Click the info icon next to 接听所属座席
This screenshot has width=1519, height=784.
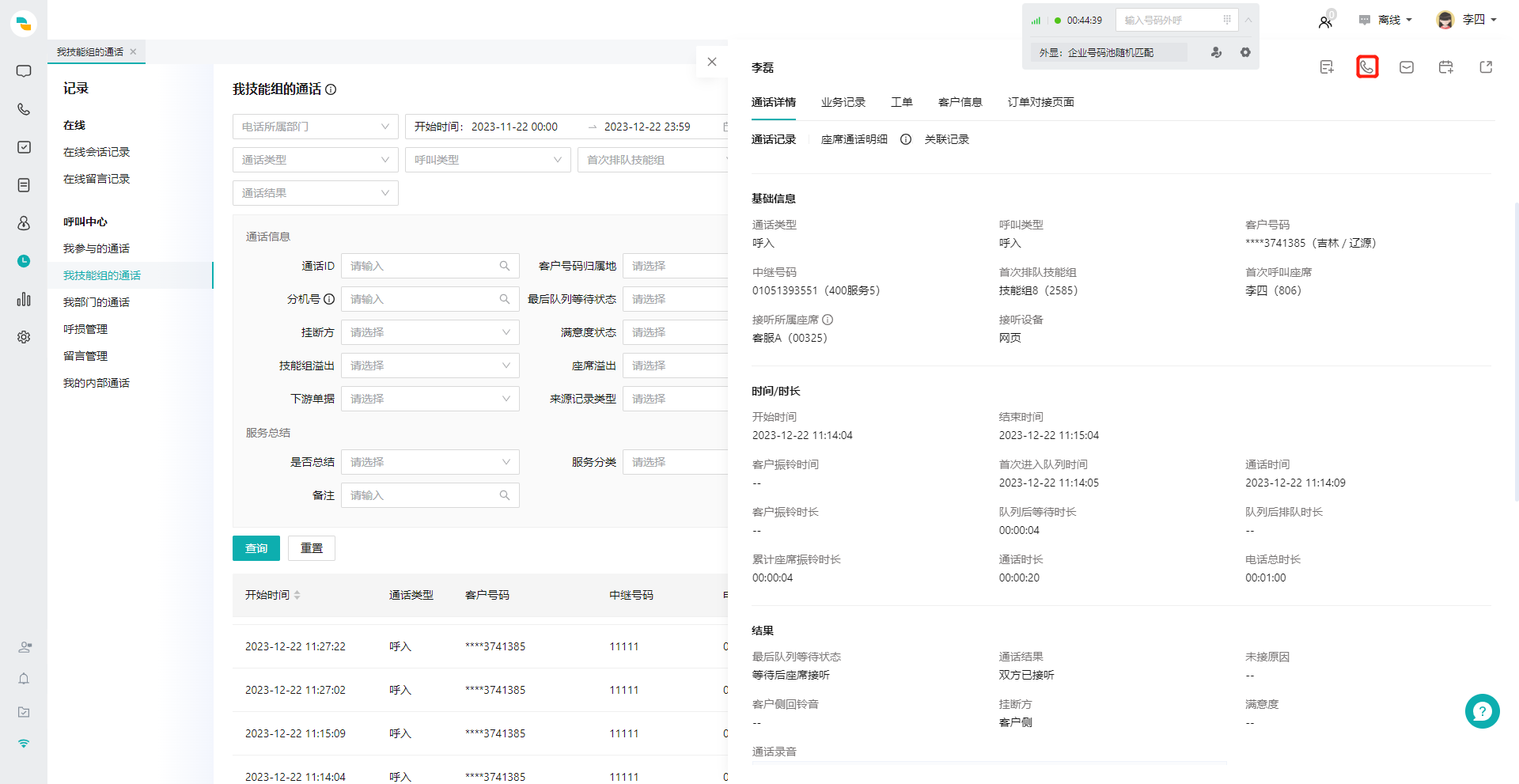point(828,320)
